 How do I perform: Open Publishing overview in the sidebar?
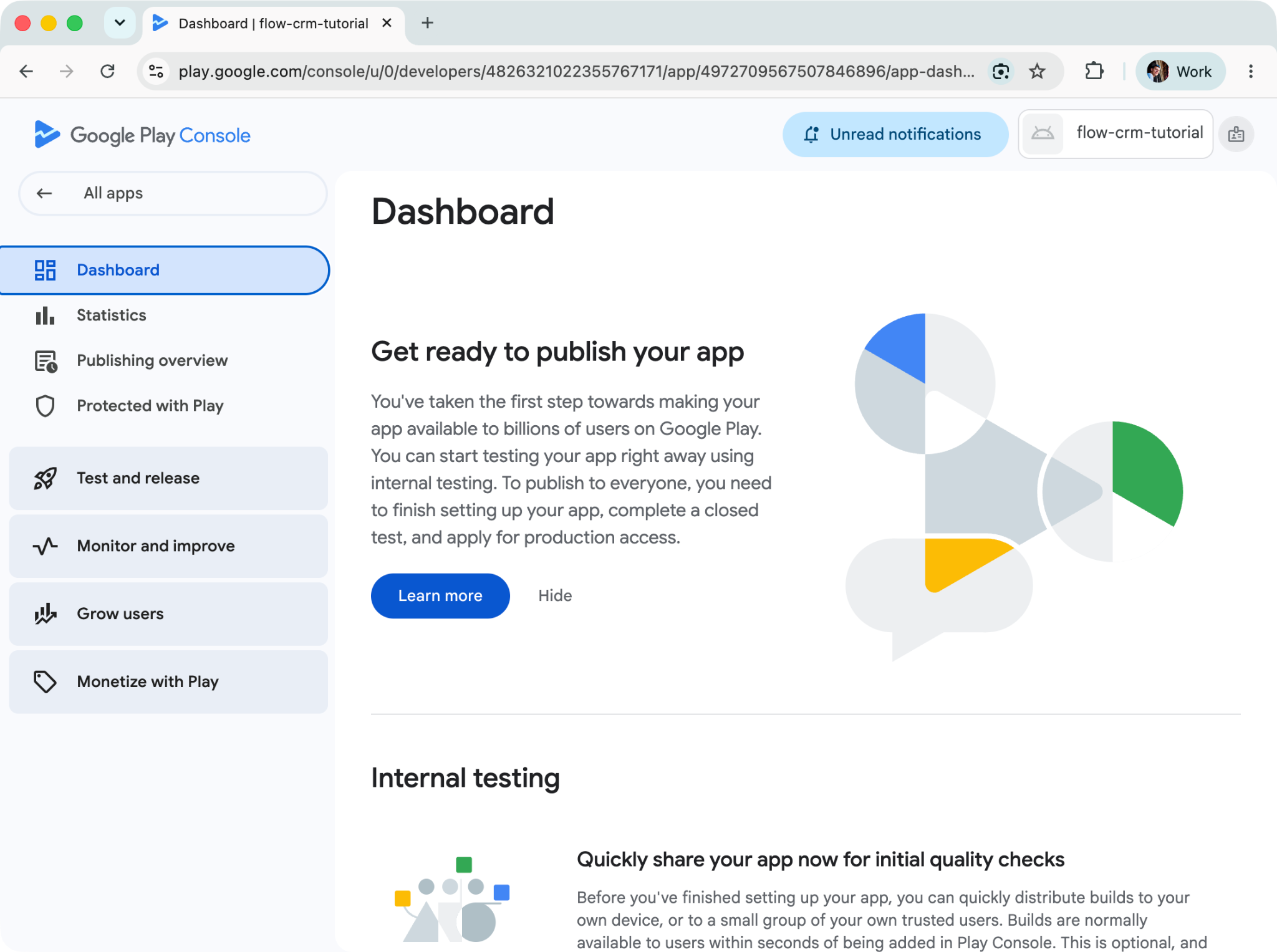click(165, 361)
